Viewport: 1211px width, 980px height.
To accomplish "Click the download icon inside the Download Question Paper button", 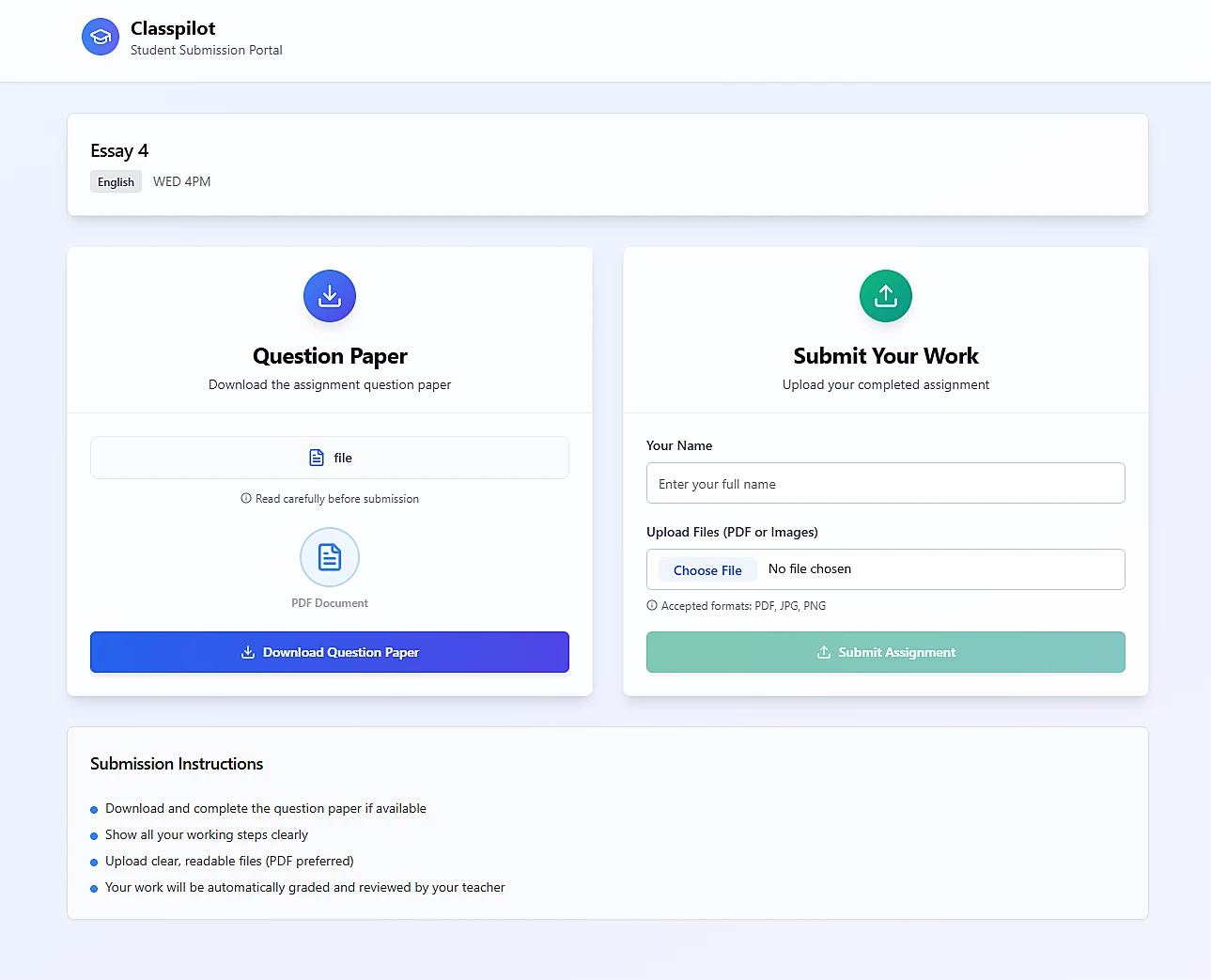I will (x=248, y=652).
